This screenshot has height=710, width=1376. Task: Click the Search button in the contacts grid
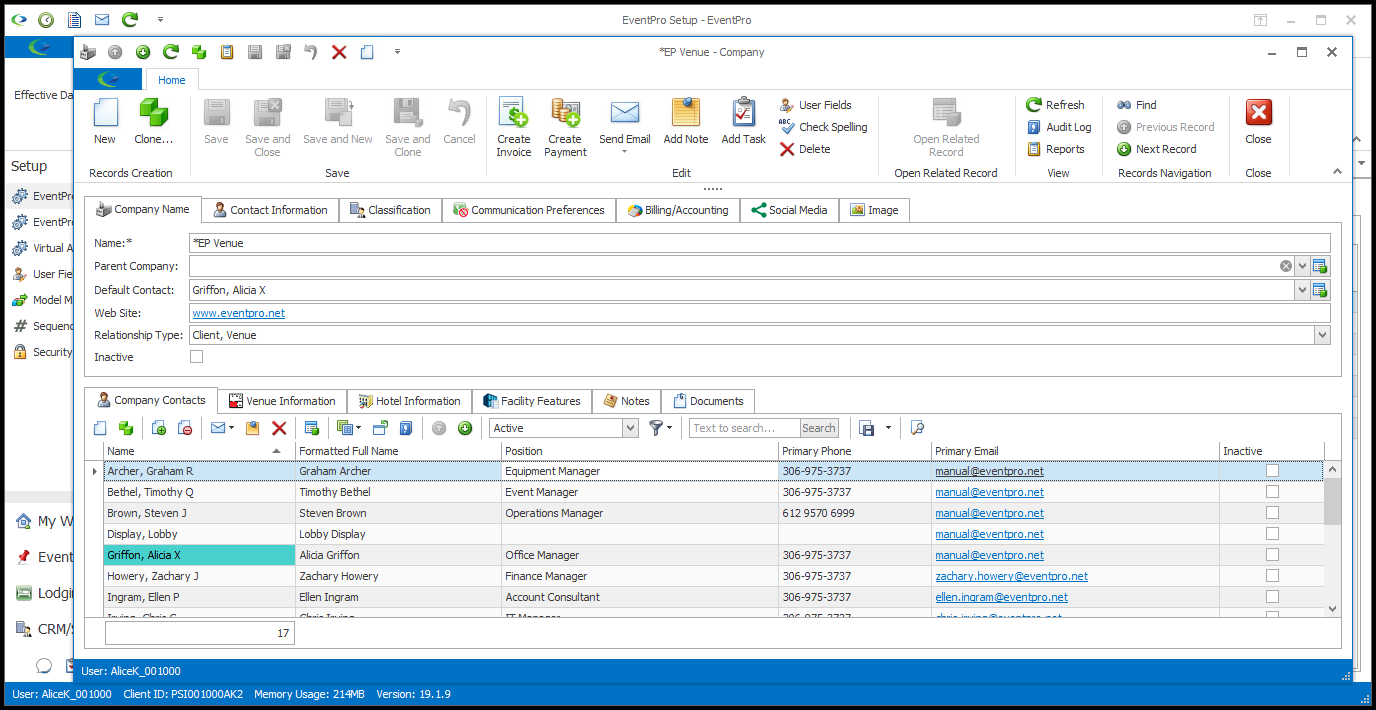[x=819, y=428]
